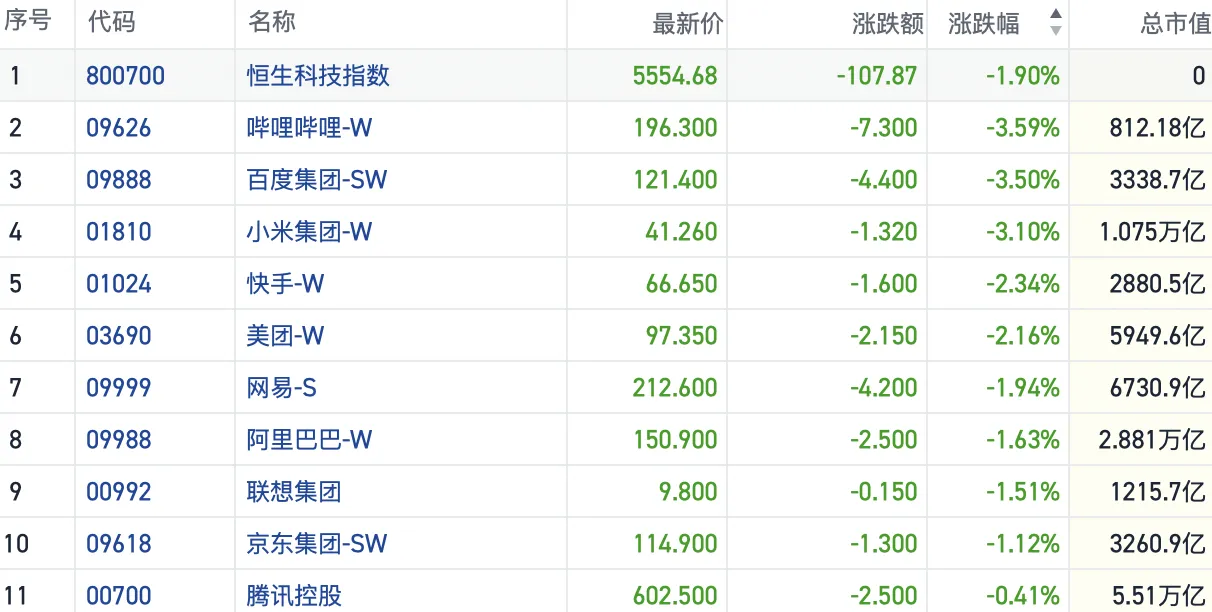Click stock code 09988
This screenshot has height=612, width=1212.
click(x=119, y=440)
